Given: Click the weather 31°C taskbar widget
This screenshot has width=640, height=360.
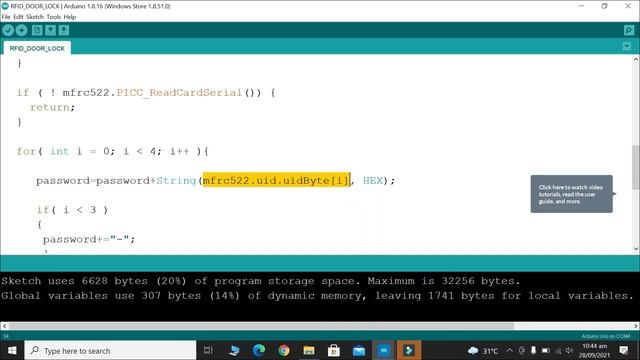Looking at the screenshot, I should 483,351.
